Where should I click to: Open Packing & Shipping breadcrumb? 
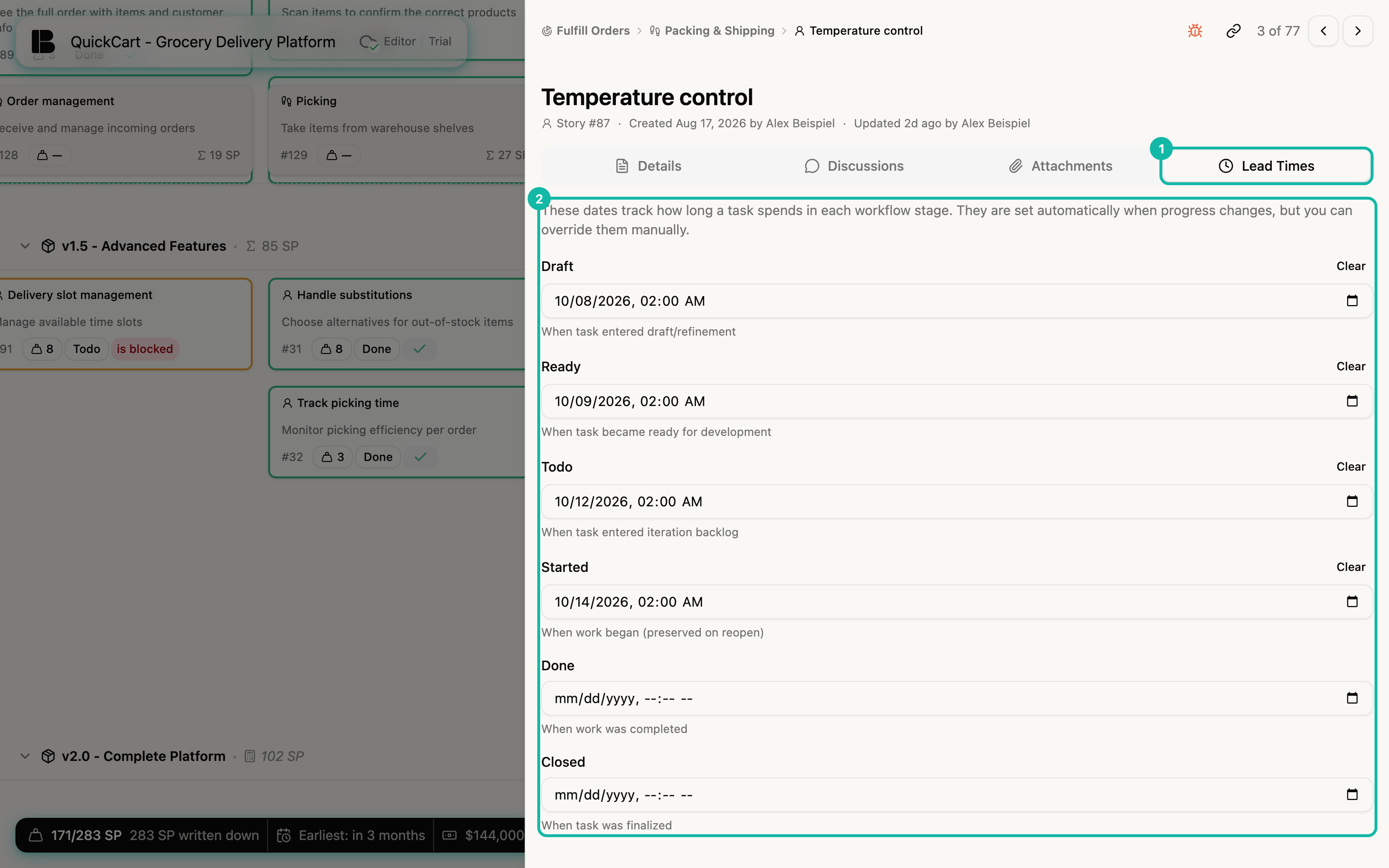click(712, 31)
